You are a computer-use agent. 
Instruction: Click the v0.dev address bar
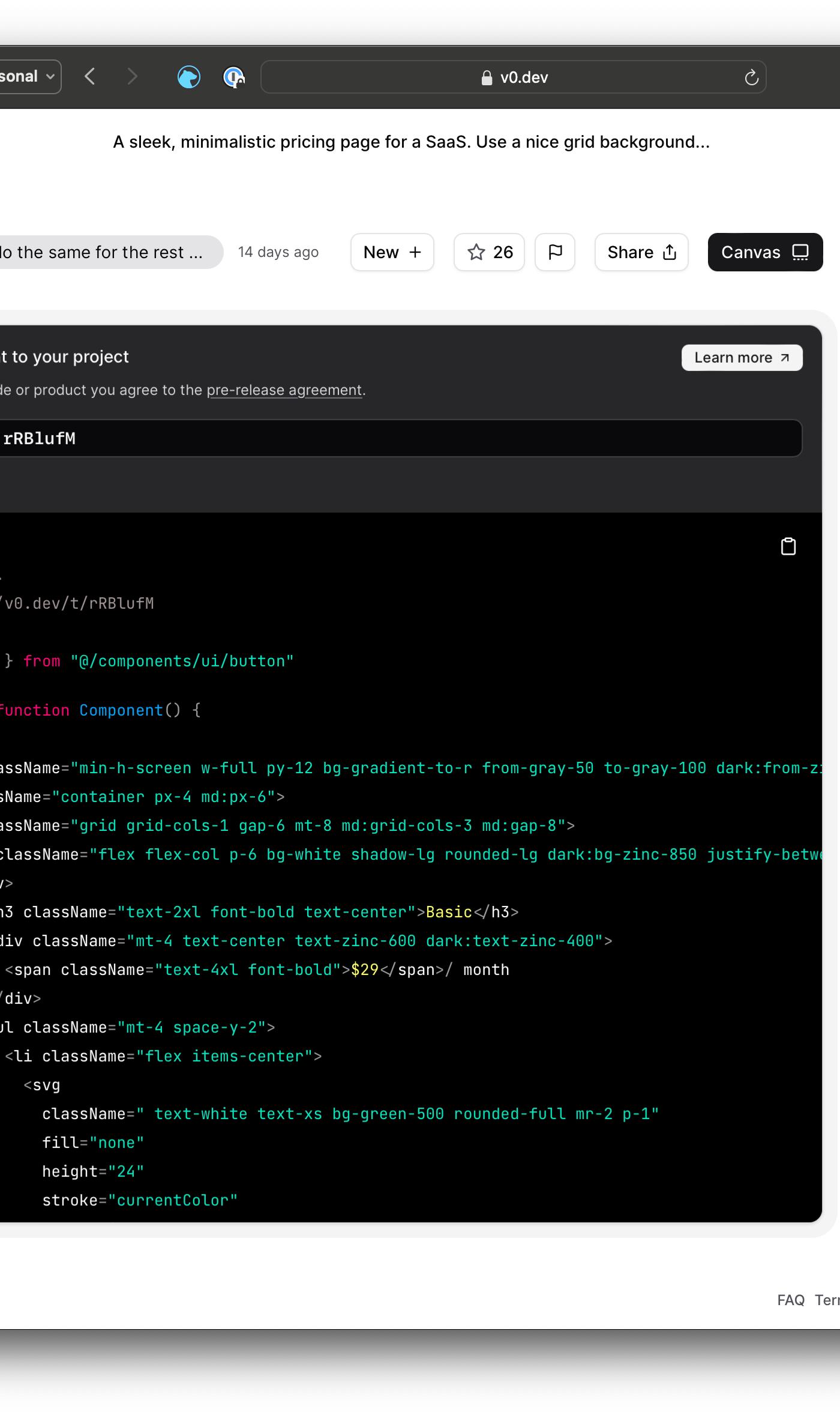coord(514,77)
